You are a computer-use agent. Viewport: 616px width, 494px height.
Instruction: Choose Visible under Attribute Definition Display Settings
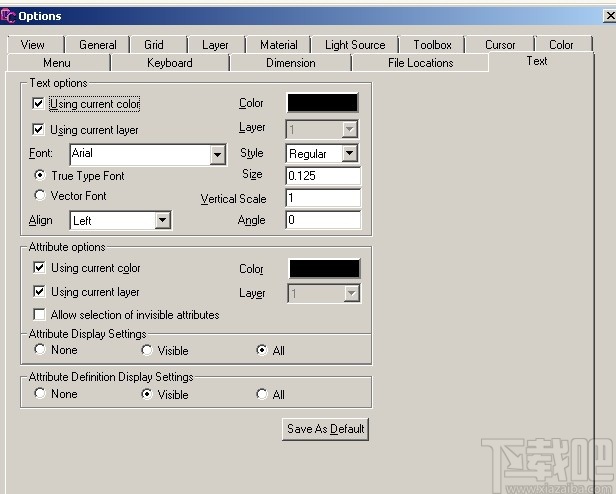147,394
